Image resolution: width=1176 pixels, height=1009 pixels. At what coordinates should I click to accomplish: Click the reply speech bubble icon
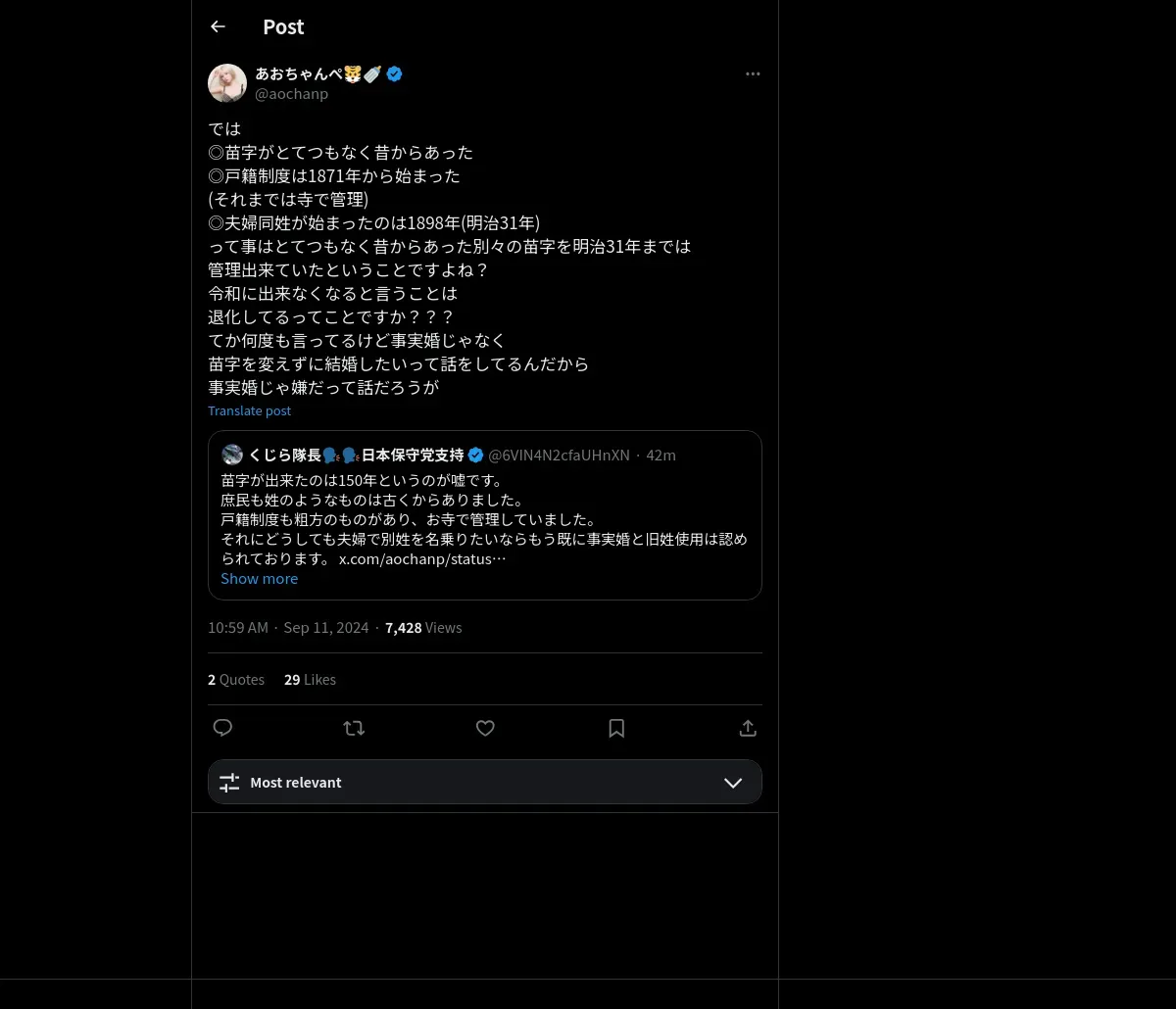[x=222, y=728]
